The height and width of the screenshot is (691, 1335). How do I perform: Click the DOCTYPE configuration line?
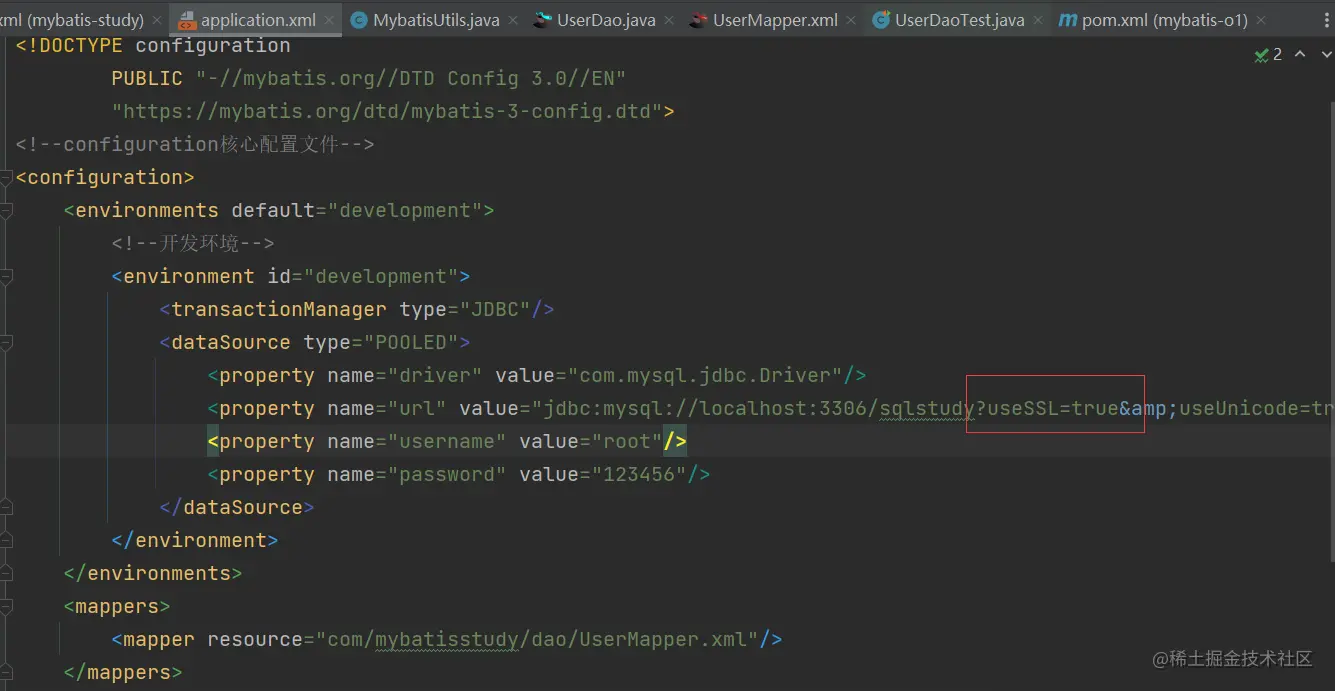(x=153, y=45)
